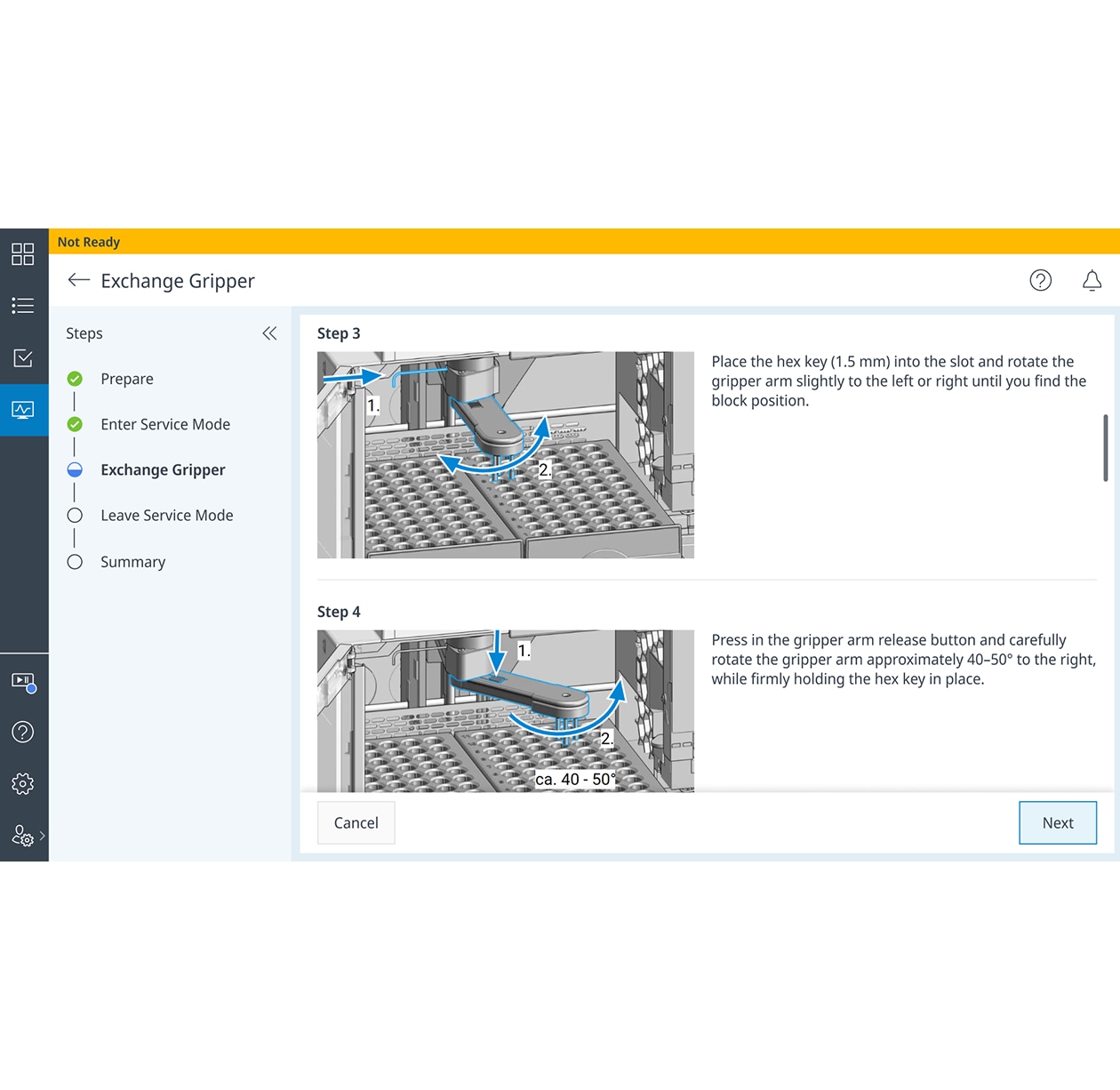Open settings gear in left sidebar
This screenshot has height=1090, width=1120.
[x=23, y=783]
